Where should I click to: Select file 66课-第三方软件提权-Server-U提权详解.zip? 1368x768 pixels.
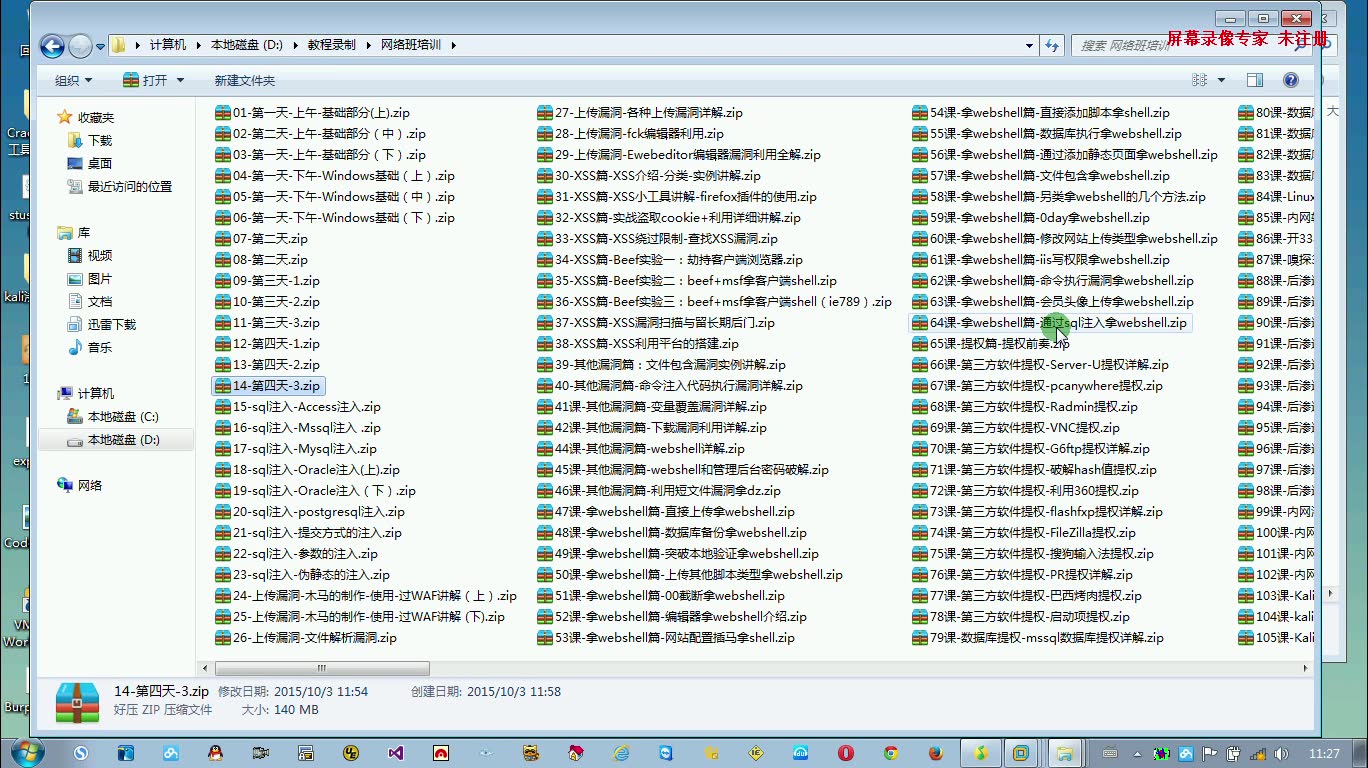tap(1040, 365)
